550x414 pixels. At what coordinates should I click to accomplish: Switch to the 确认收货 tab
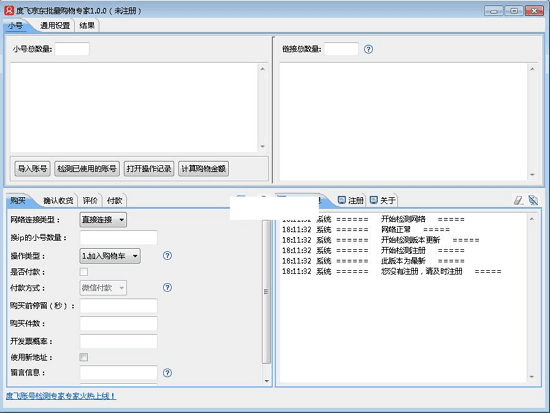tap(58, 200)
